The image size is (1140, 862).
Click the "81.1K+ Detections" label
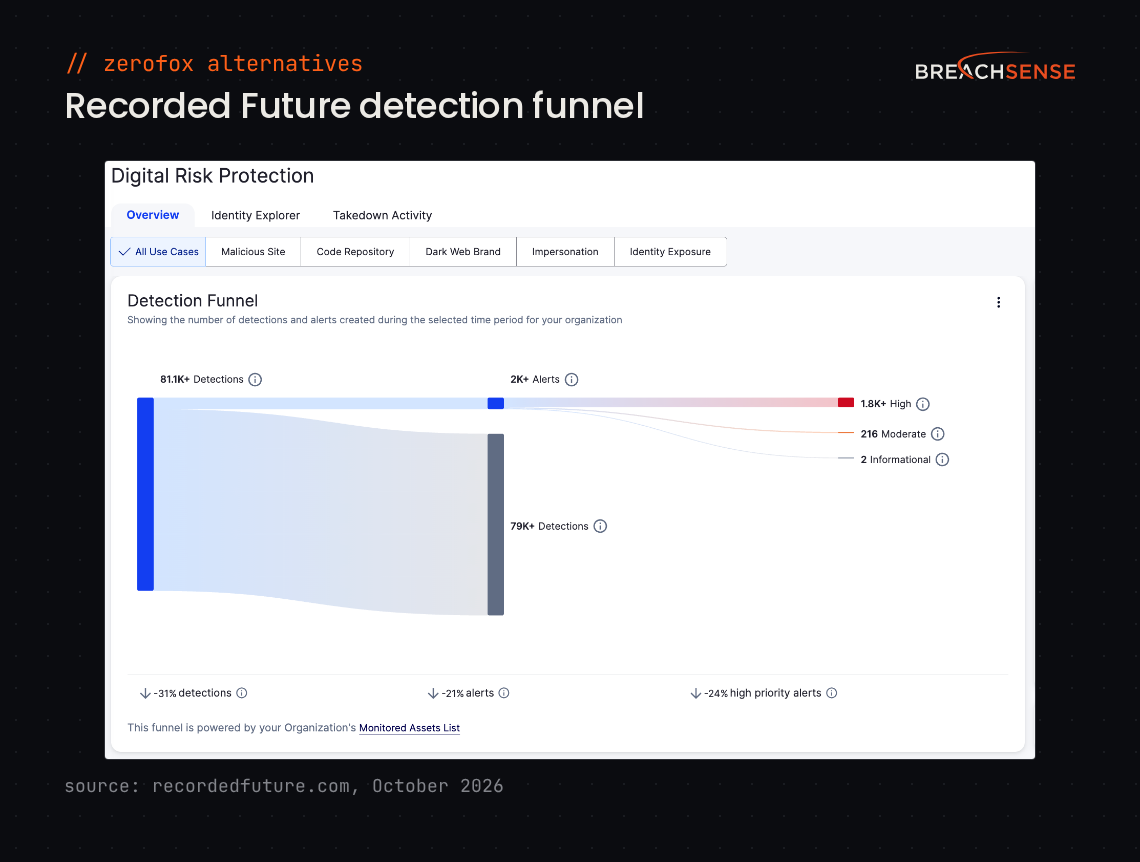[201, 379]
